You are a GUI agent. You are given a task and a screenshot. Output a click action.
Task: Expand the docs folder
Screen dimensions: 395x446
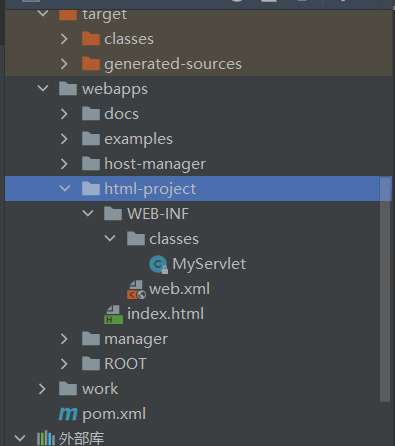coord(64,114)
